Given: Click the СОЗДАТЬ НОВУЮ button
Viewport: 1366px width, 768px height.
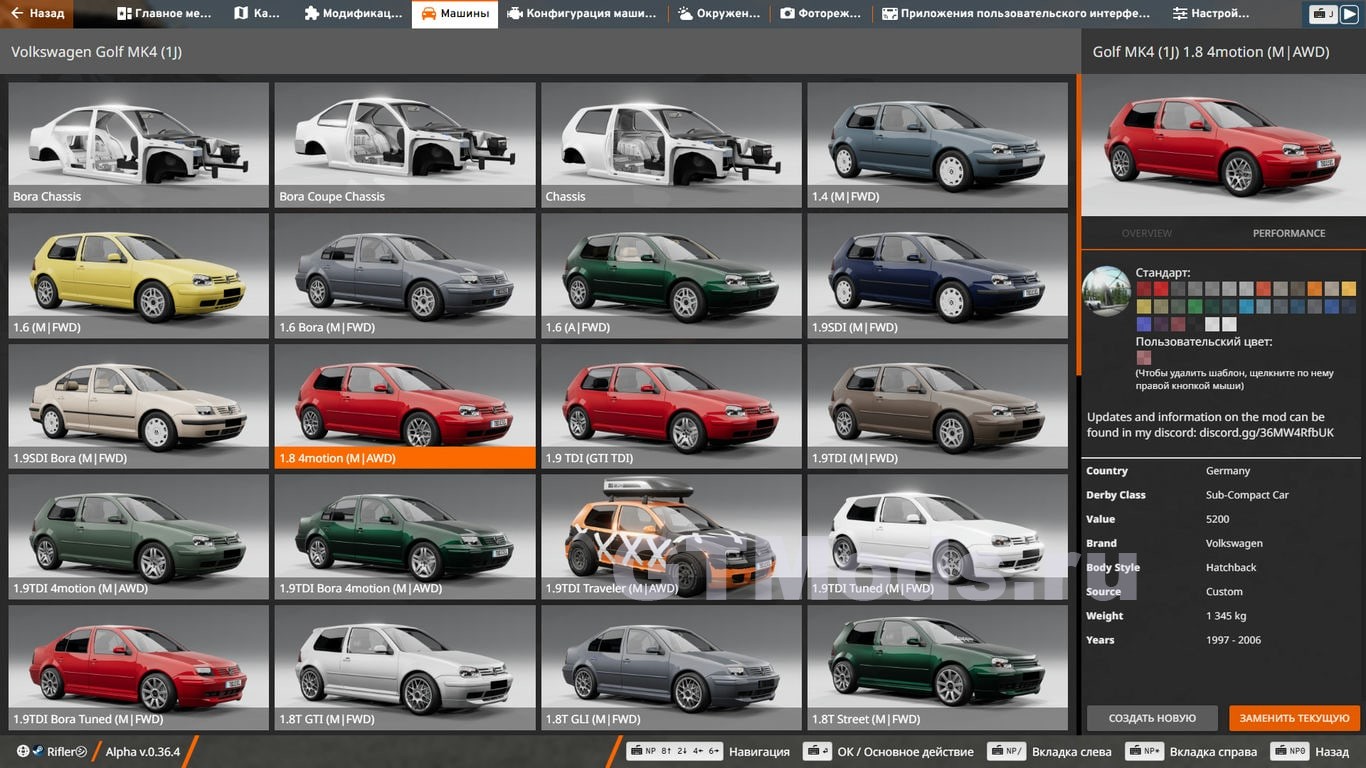Looking at the screenshot, I should click(1152, 718).
